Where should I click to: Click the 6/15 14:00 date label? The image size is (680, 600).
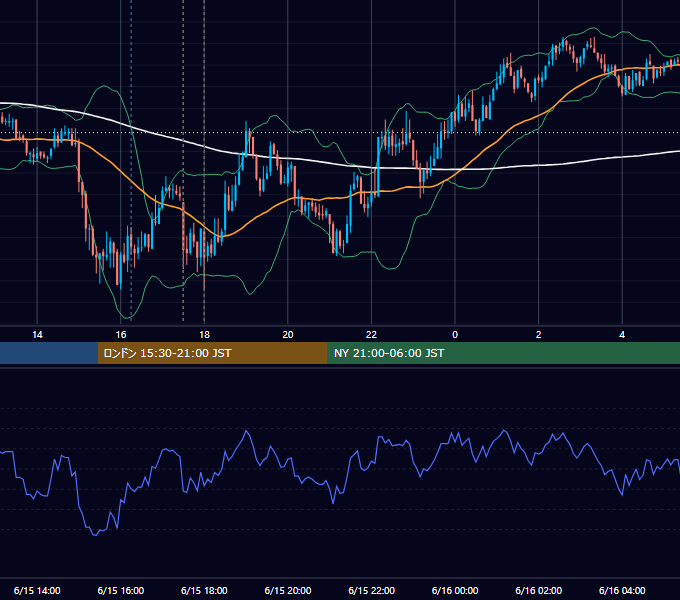(x=37, y=590)
